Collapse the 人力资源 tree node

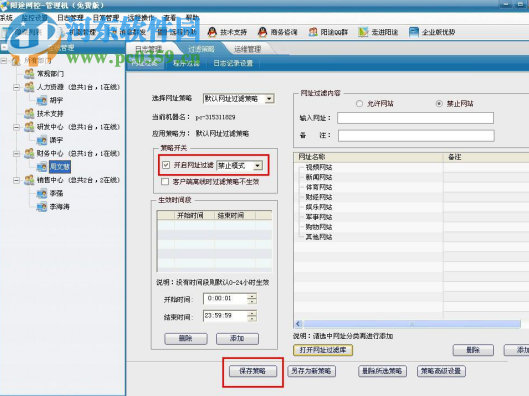[x=16, y=87]
